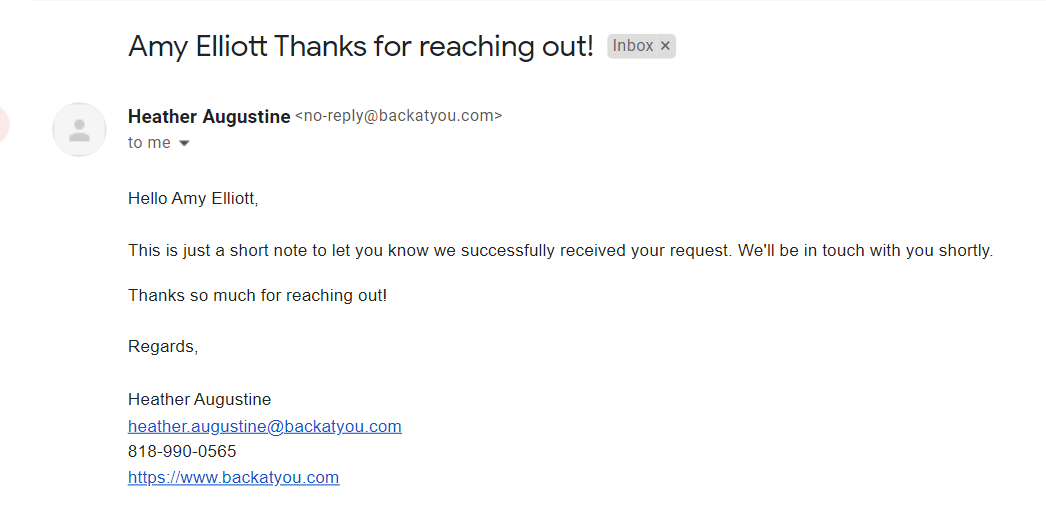
Task: Click the signature name Heather Augustine
Action: pos(199,399)
